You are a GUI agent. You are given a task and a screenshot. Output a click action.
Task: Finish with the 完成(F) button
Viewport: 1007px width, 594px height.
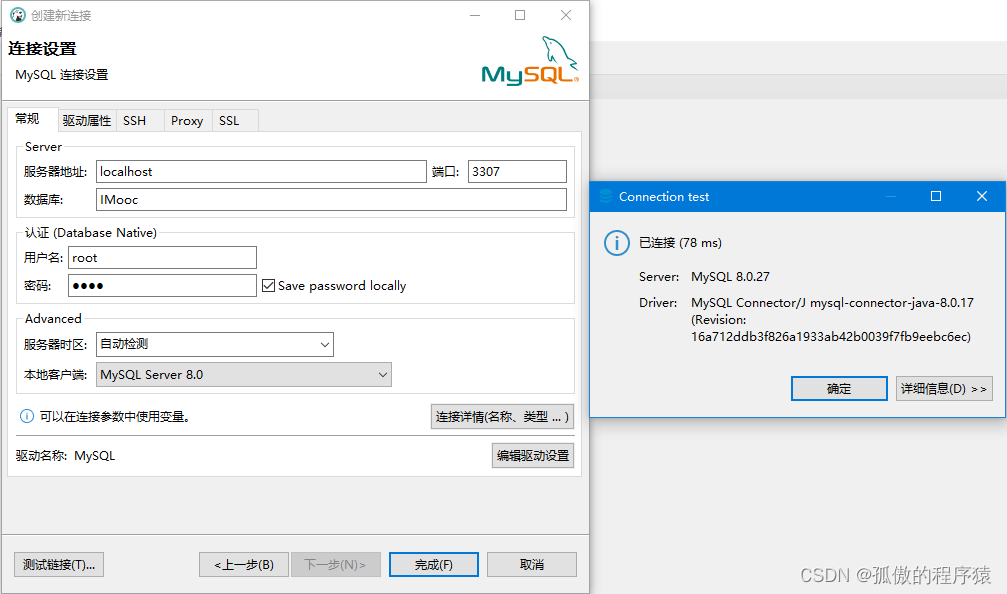[434, 564]
